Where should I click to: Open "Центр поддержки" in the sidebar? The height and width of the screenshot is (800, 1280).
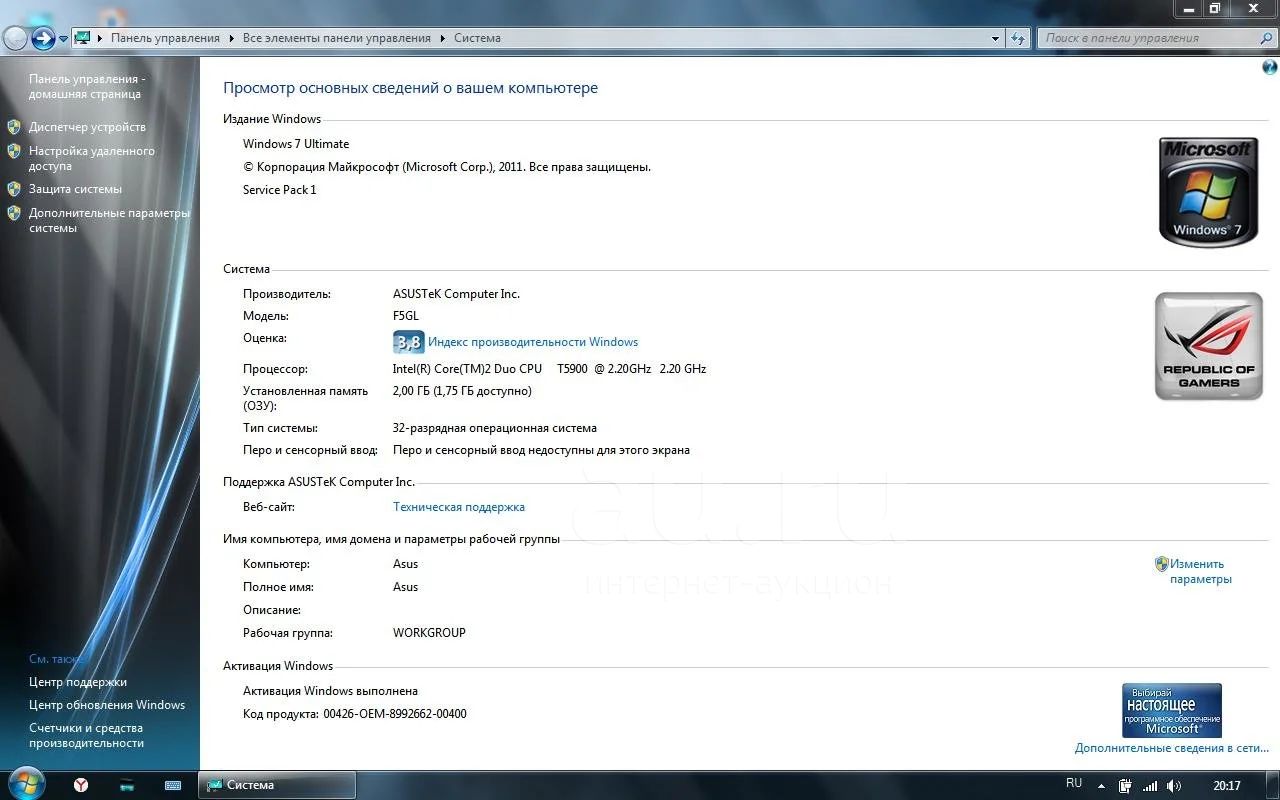(78, 682)
